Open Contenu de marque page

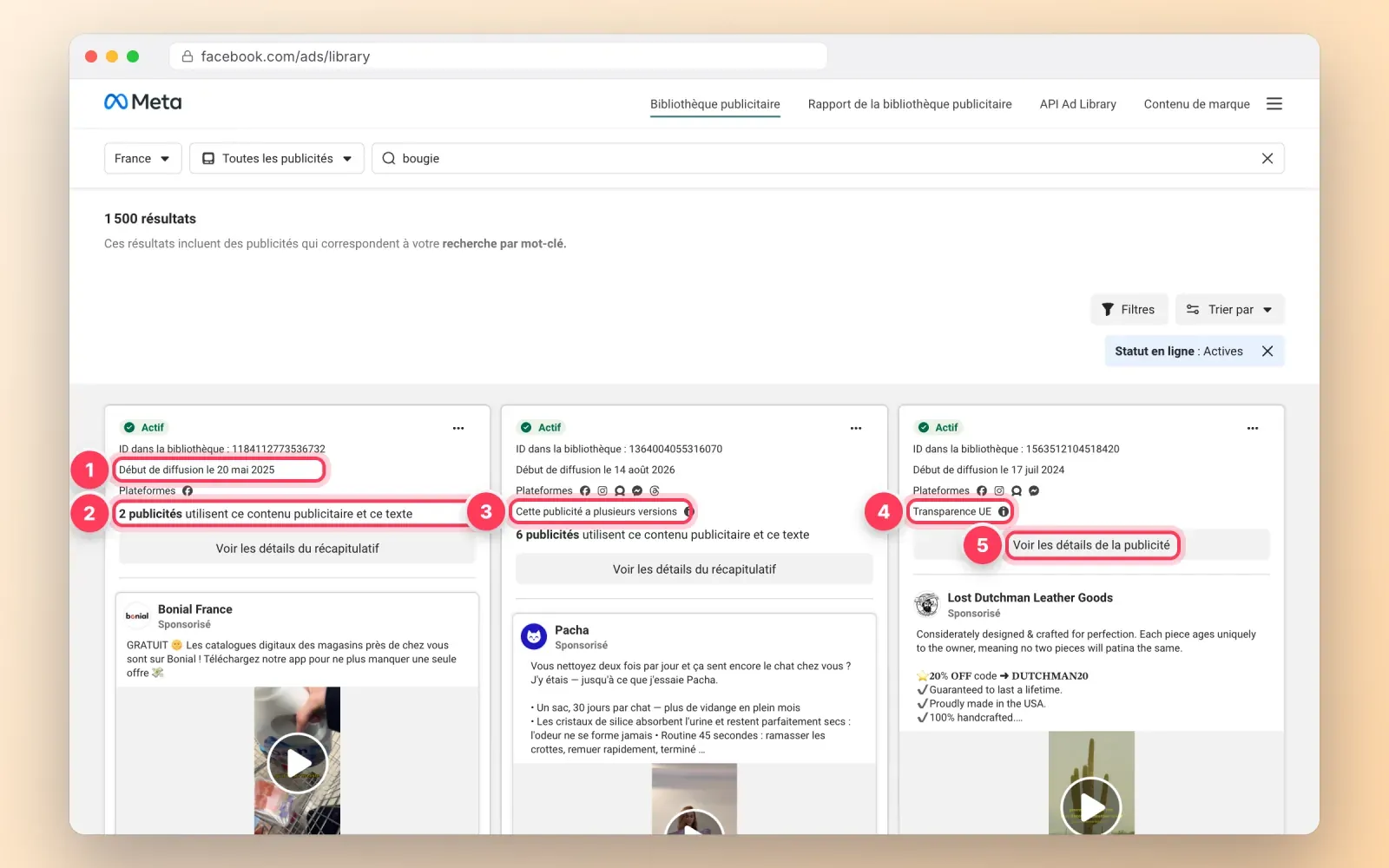click(x=1196, y=104)
